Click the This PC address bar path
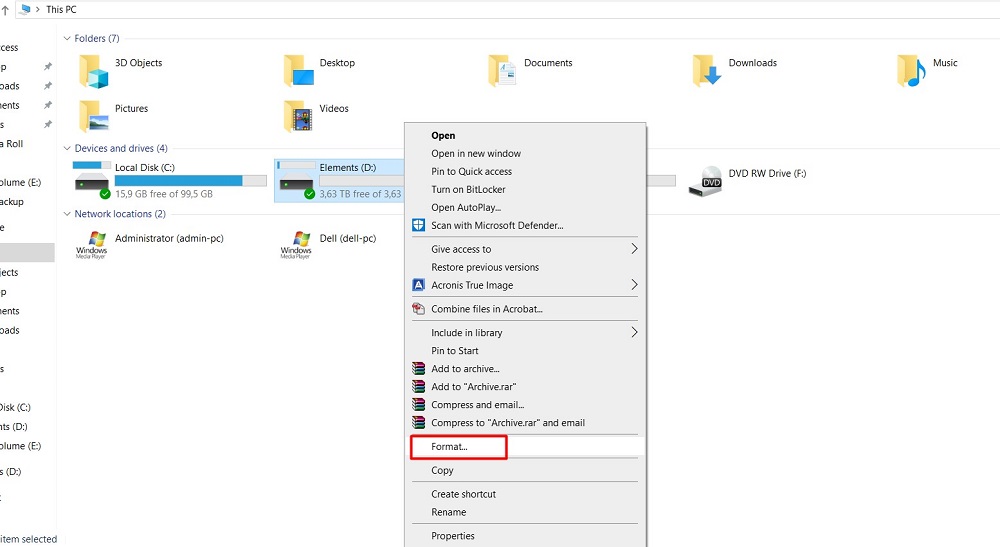Image resolution: width=1000 pixels, height=547 pixels. 61,9
